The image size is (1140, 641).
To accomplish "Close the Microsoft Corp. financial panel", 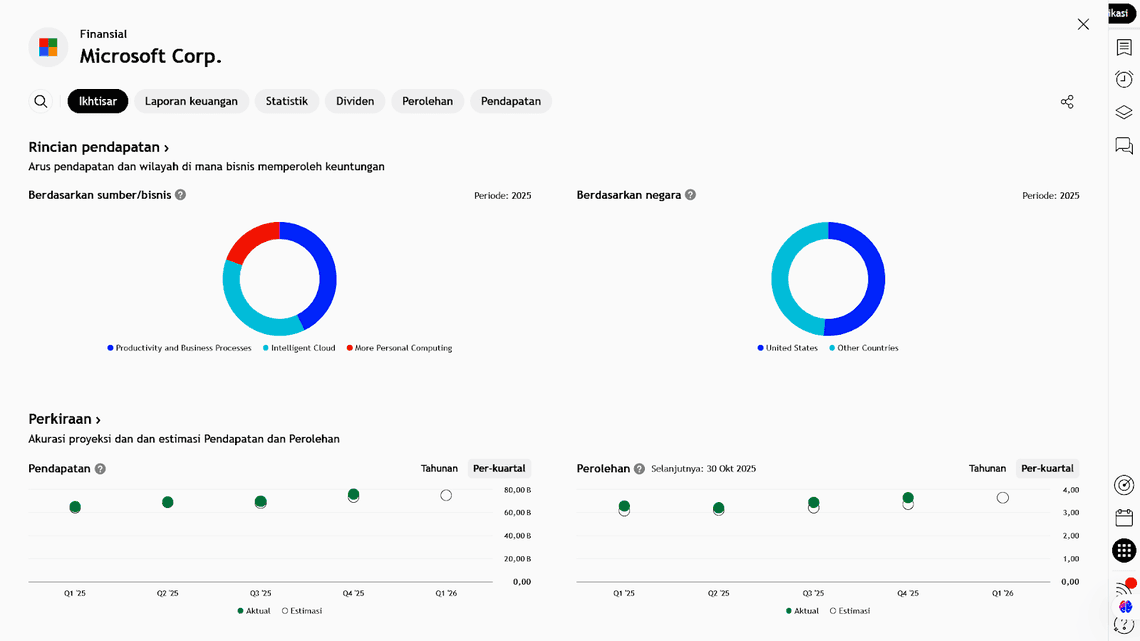I will pos(1083,24).
